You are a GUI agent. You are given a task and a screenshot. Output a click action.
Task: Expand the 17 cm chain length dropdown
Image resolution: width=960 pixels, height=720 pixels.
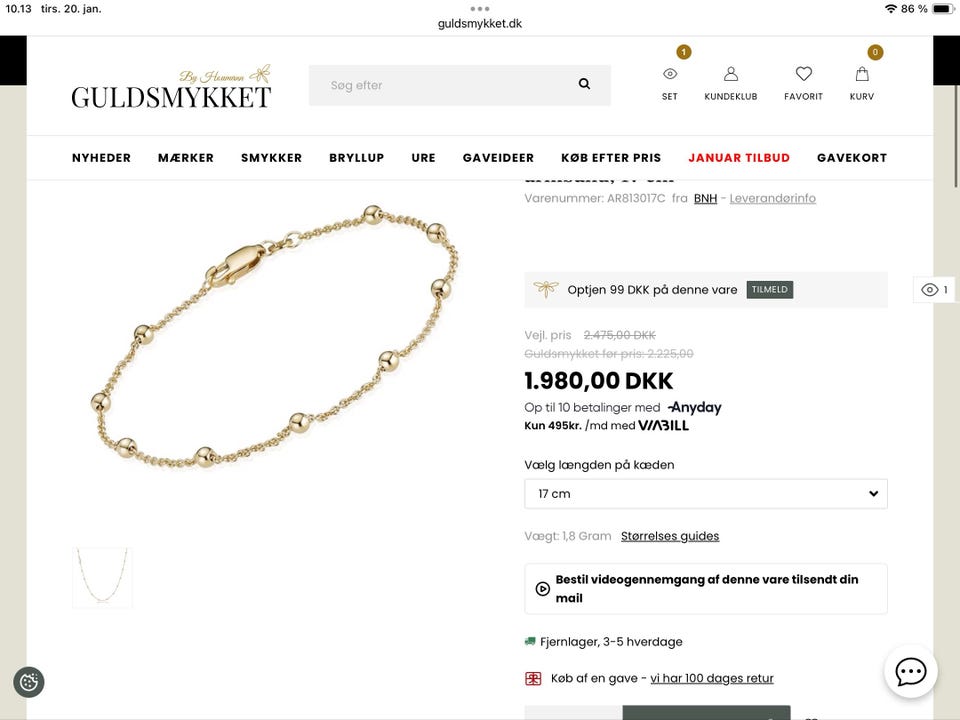(x=706, y=493)
